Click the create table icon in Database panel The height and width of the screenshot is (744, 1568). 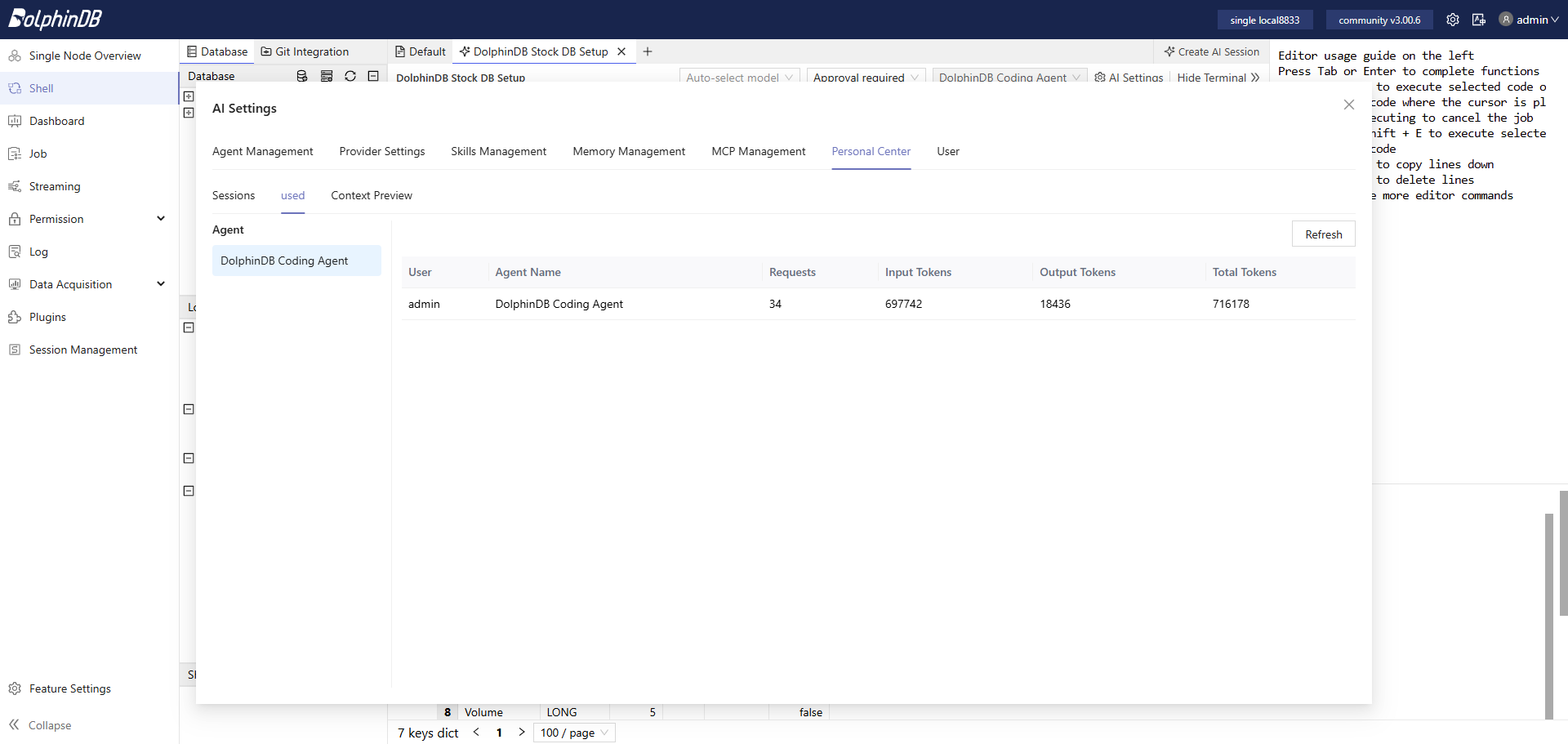click(x=327, y=76)
